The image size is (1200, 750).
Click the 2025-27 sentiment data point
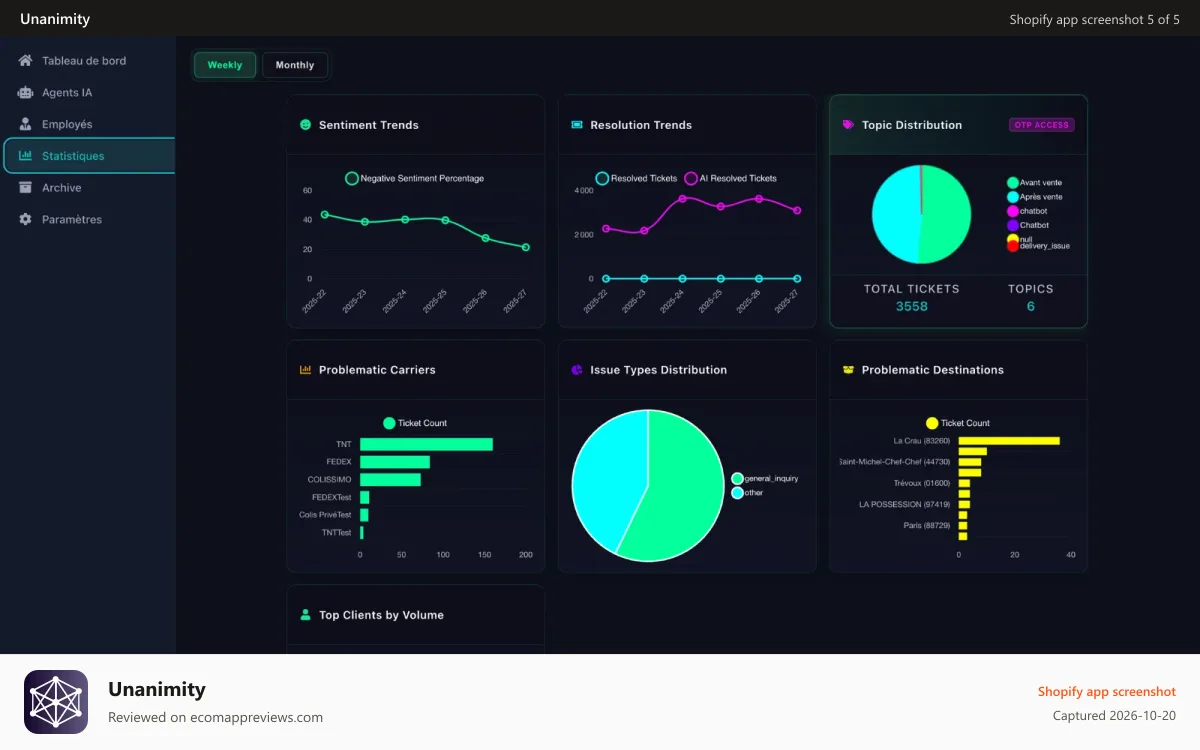tap(526, 247)
